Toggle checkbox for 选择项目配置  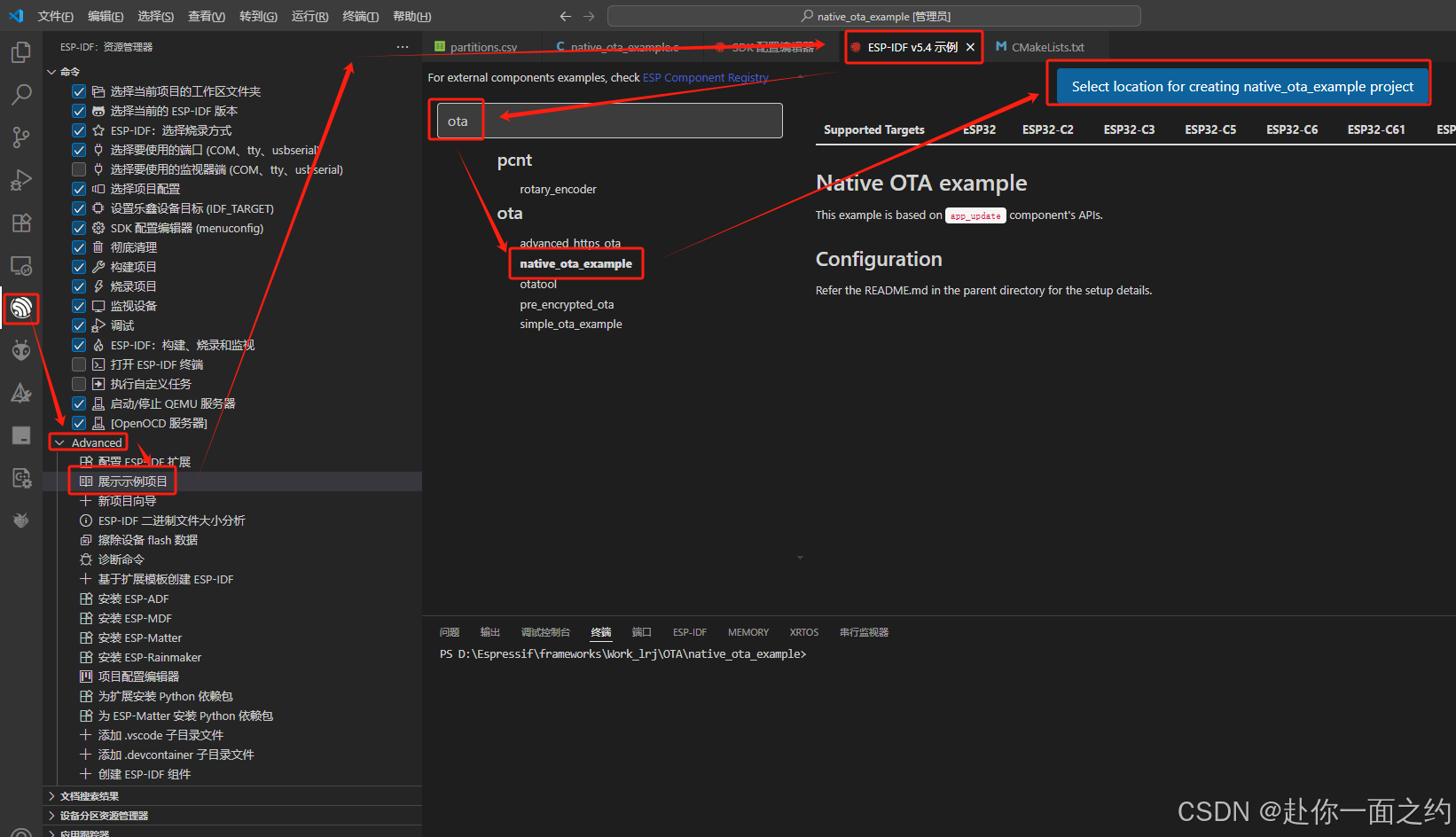[x=79, y=189]
